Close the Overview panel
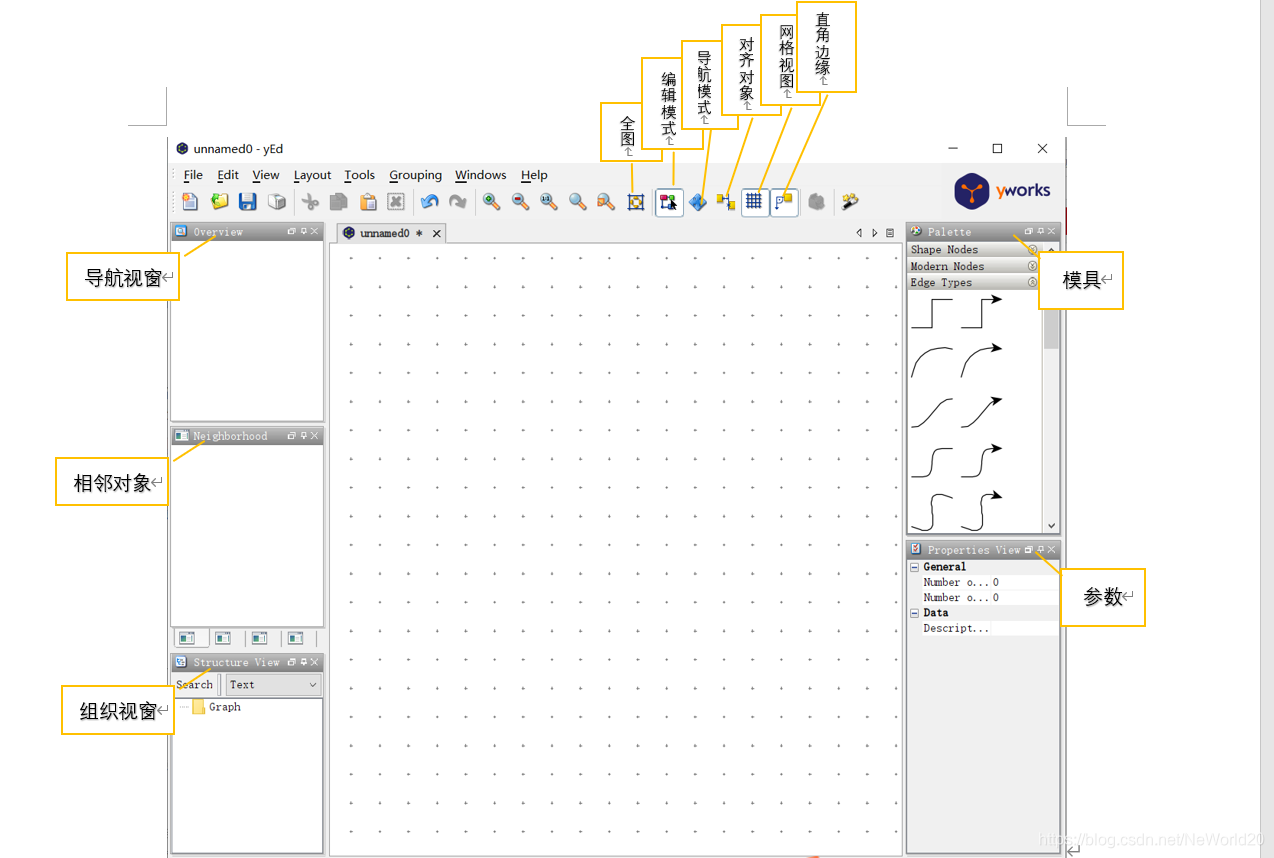The width and height of the screenshot is (1274, 858). click(315, 231)
